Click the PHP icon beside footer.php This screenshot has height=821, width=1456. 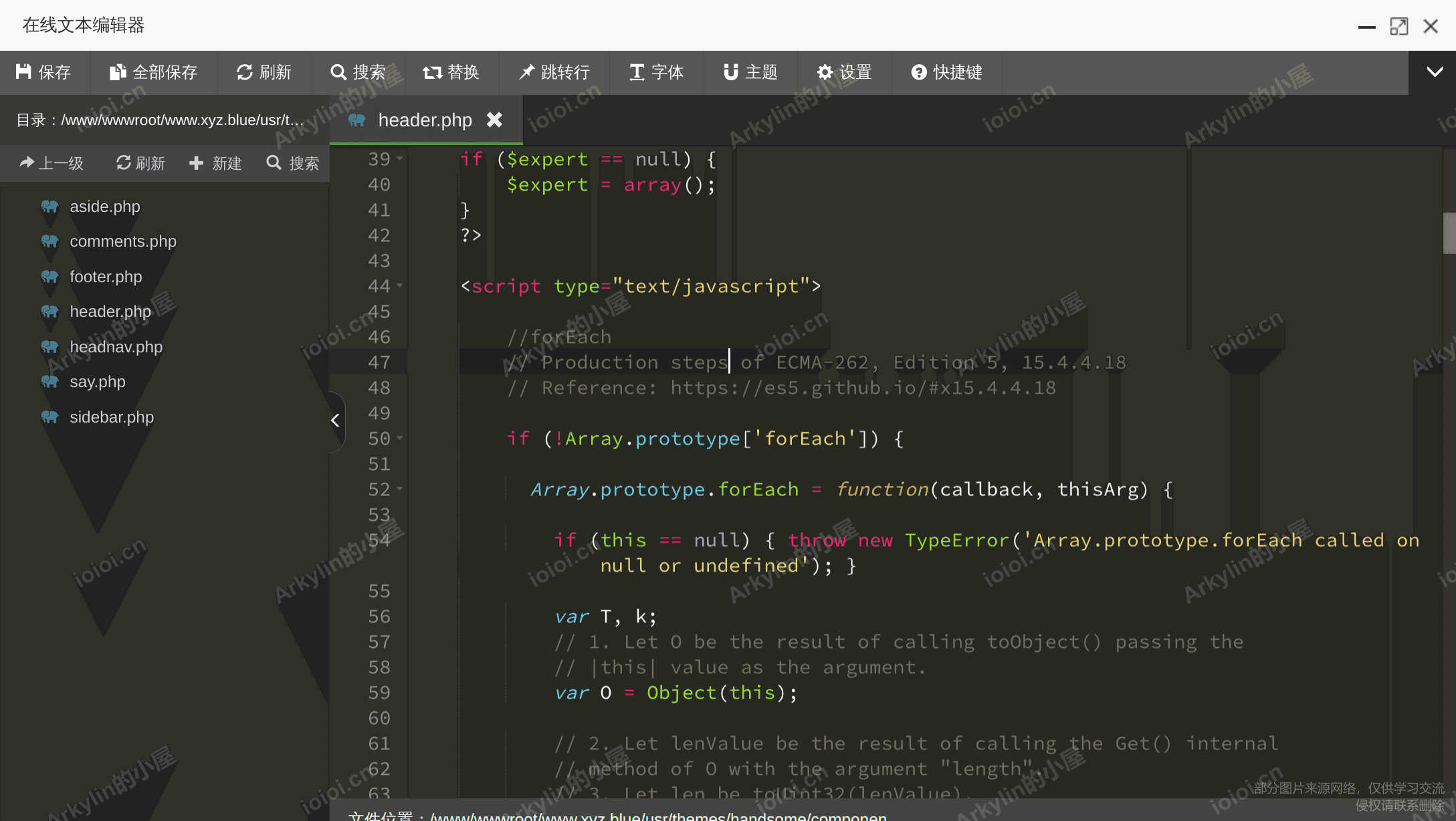click(x=49, y=277)
